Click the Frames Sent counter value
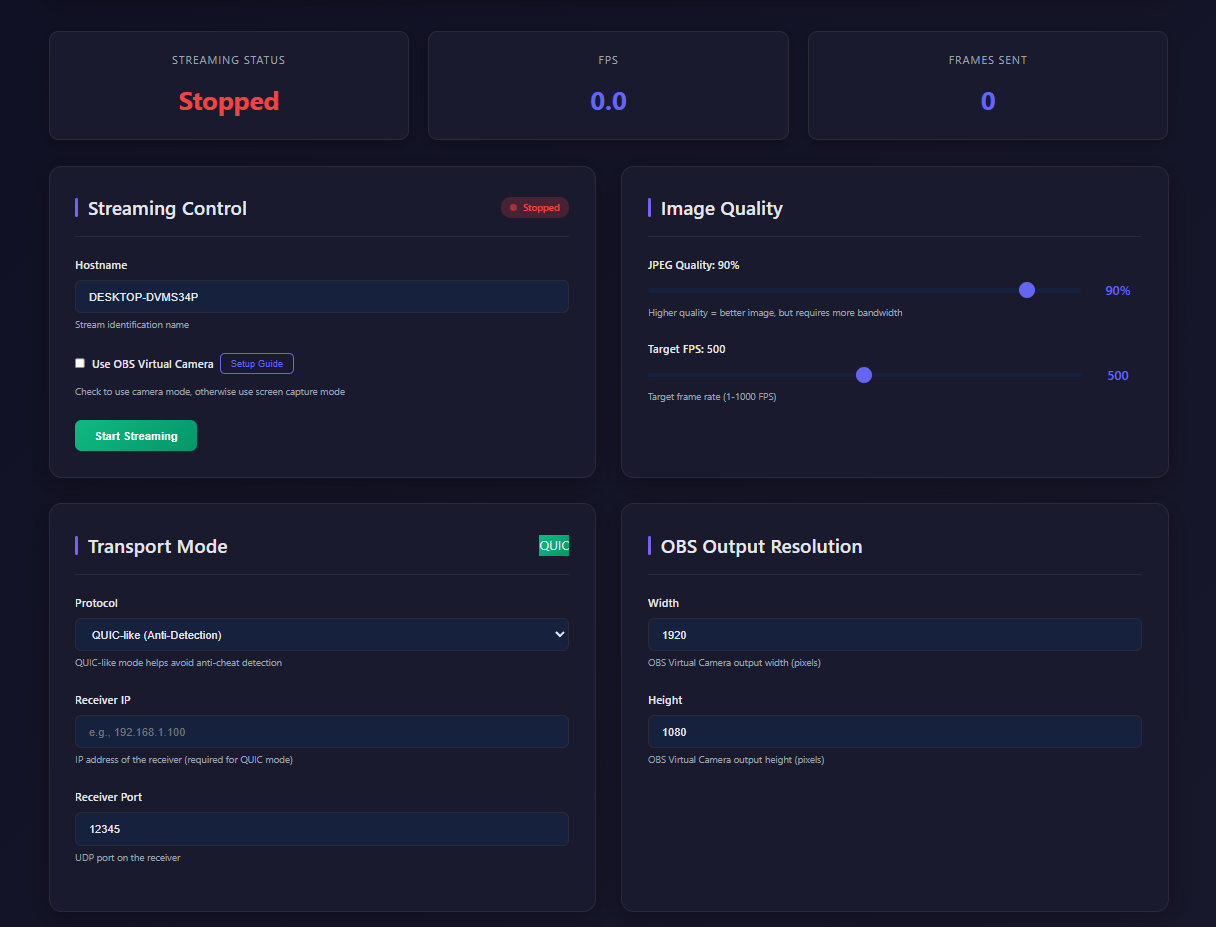Viewport: 1216px width, 927px height. (x=987, y=101)
